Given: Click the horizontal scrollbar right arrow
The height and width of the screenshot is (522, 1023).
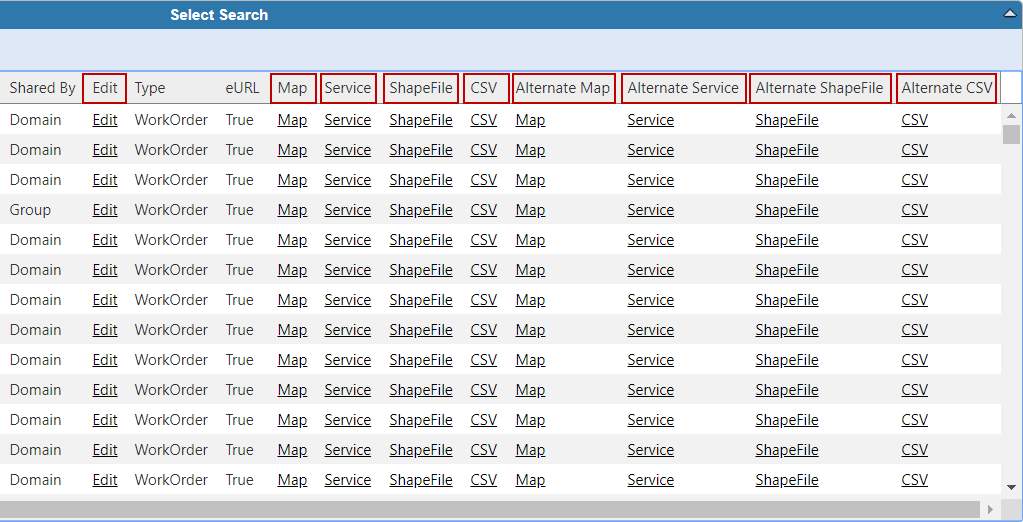Looking at the screenshot, I should click(x=990, y=509).
